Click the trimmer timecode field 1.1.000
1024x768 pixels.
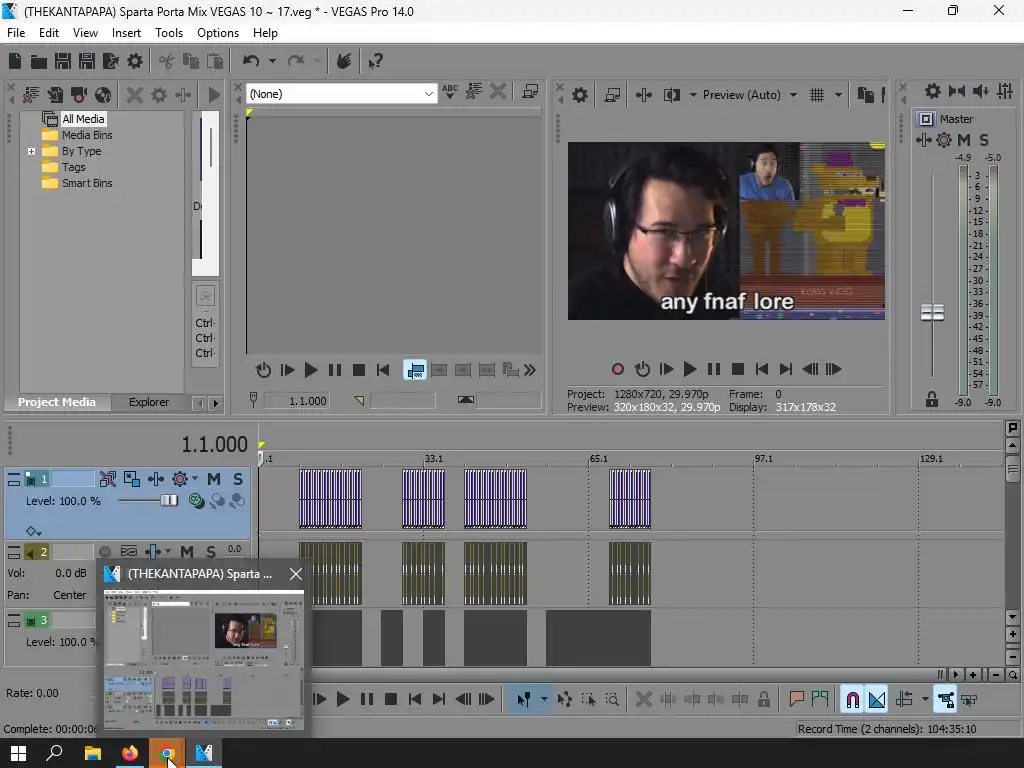296,401
